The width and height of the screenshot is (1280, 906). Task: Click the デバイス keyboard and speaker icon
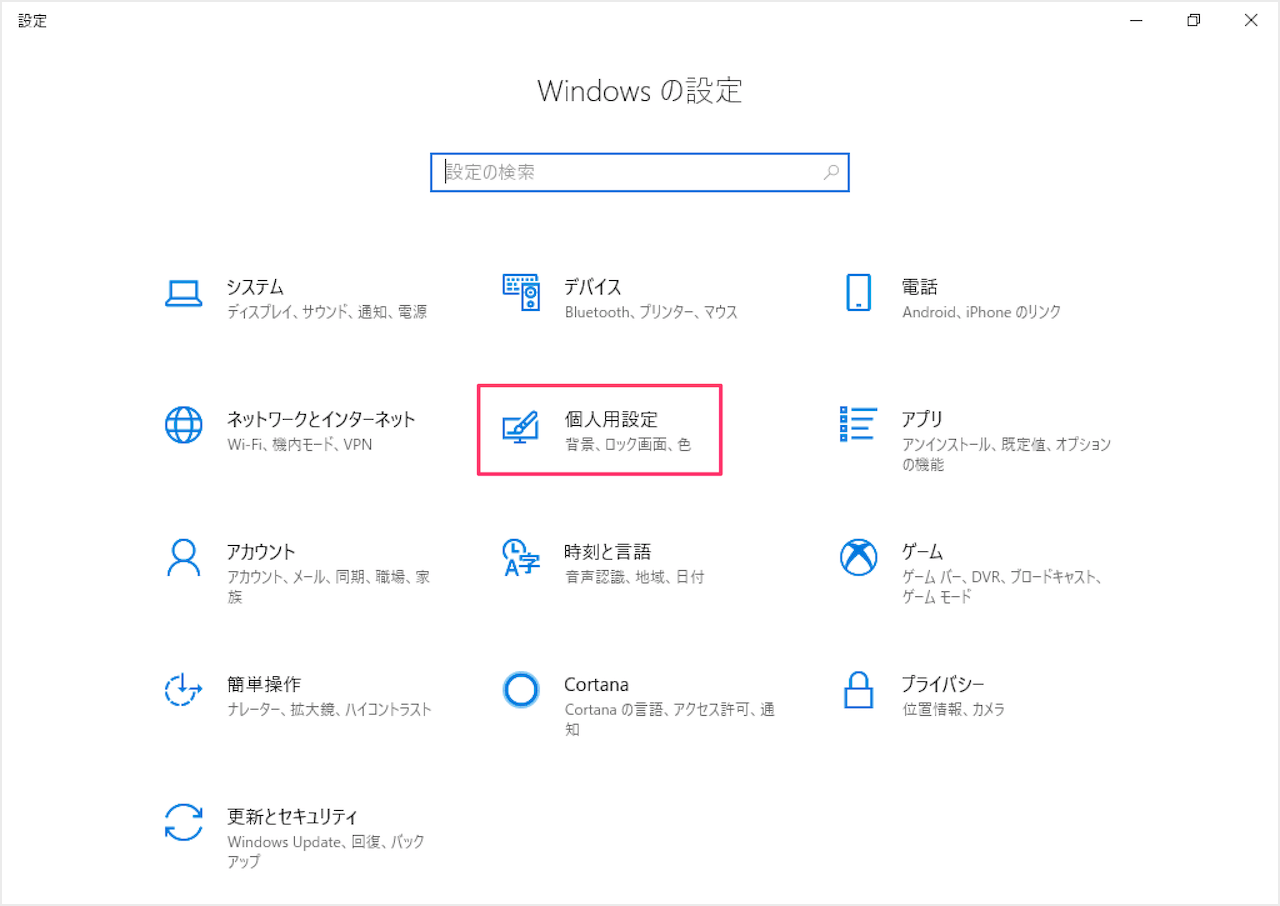[521, 293]
